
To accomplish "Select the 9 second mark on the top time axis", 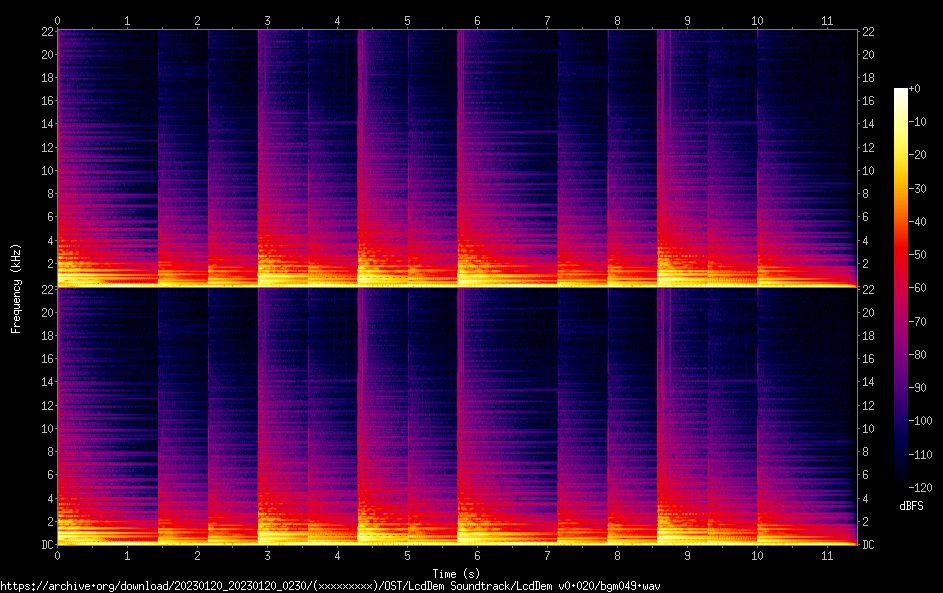I will click(687, 20).
